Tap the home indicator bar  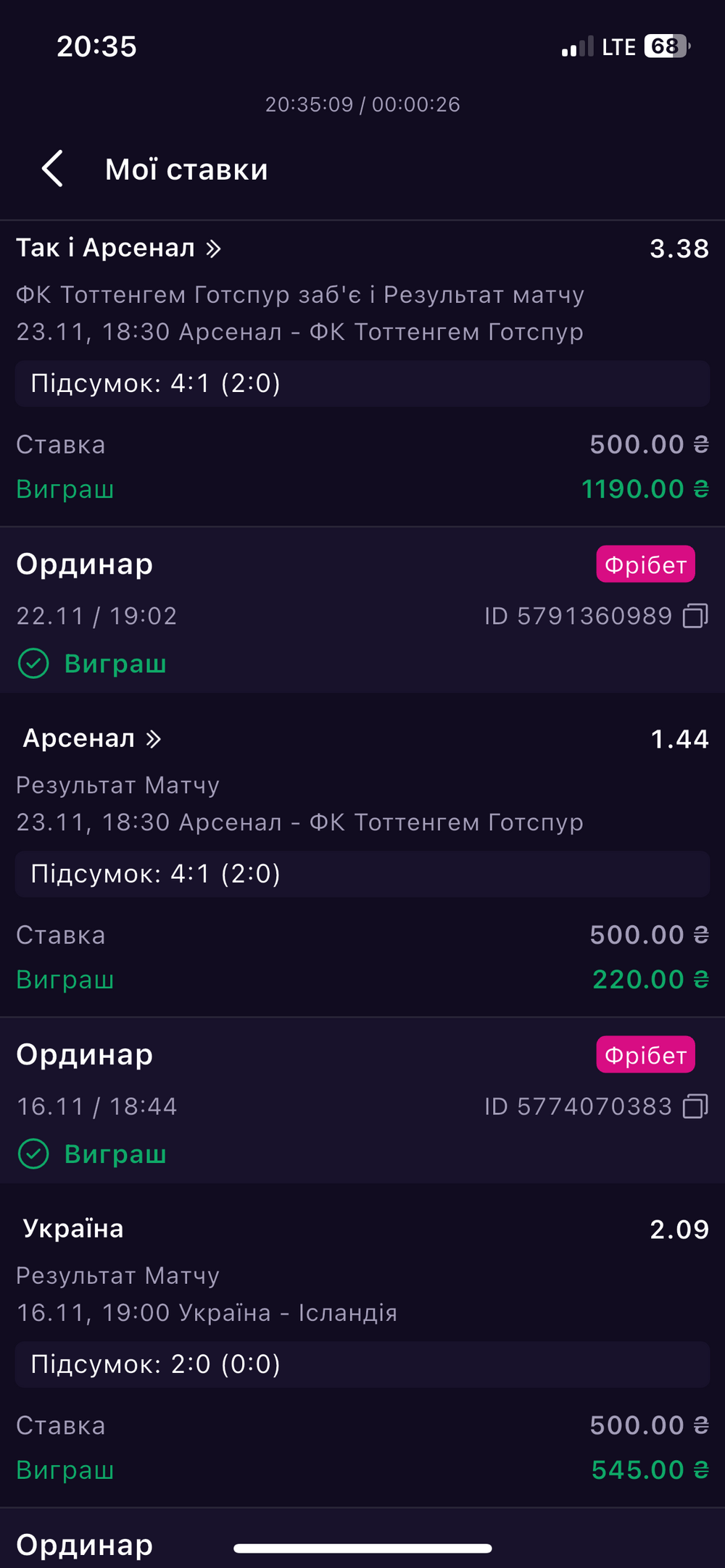pos(362,1548)
